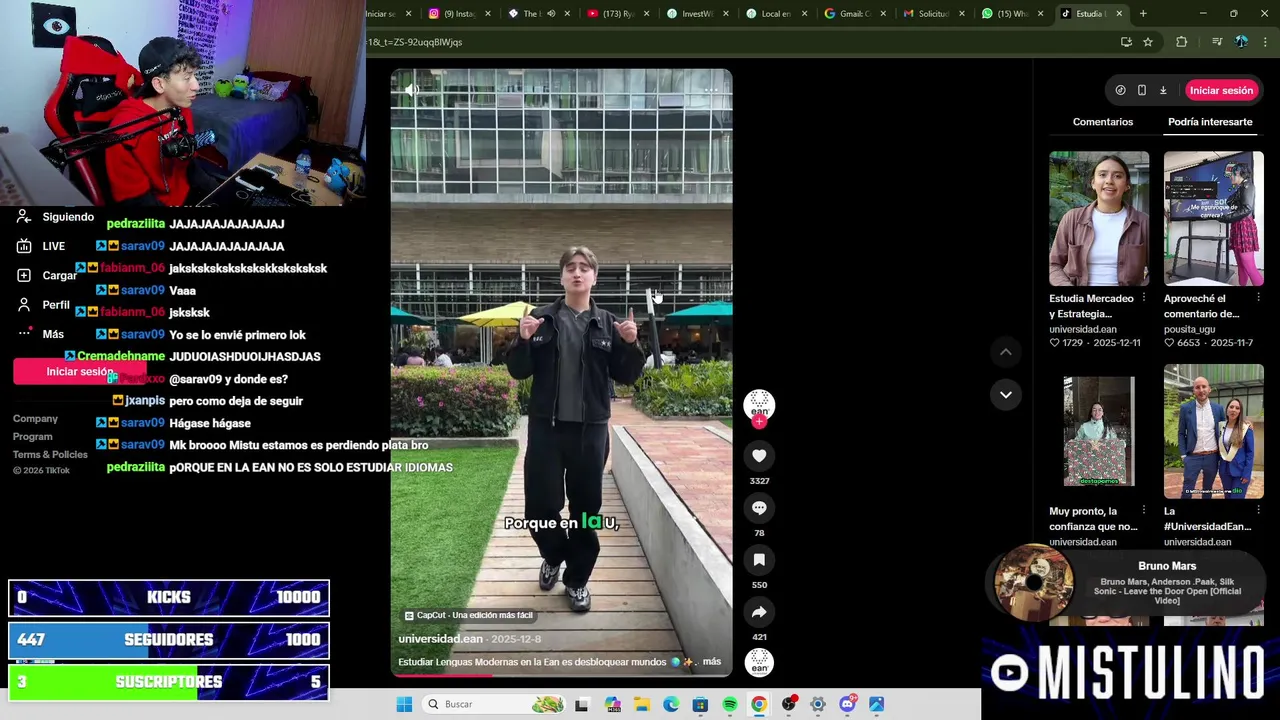The height and width of the screenshot is (720, 1280).
Task: Open the Chrome profile avatar
Action: pyautogui.click(x=1241, y=42)
